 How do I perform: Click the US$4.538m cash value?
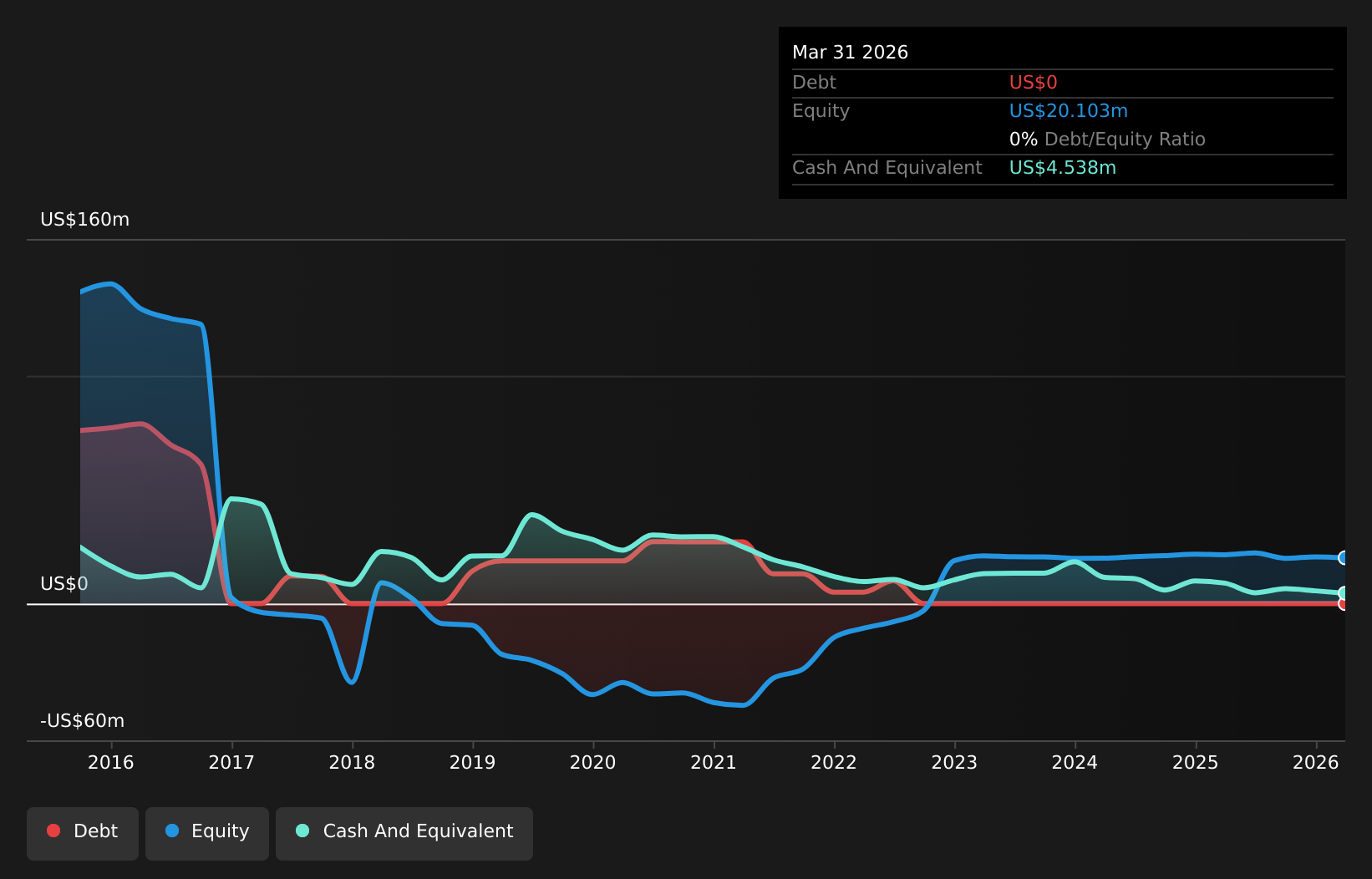click(1063, 168)
